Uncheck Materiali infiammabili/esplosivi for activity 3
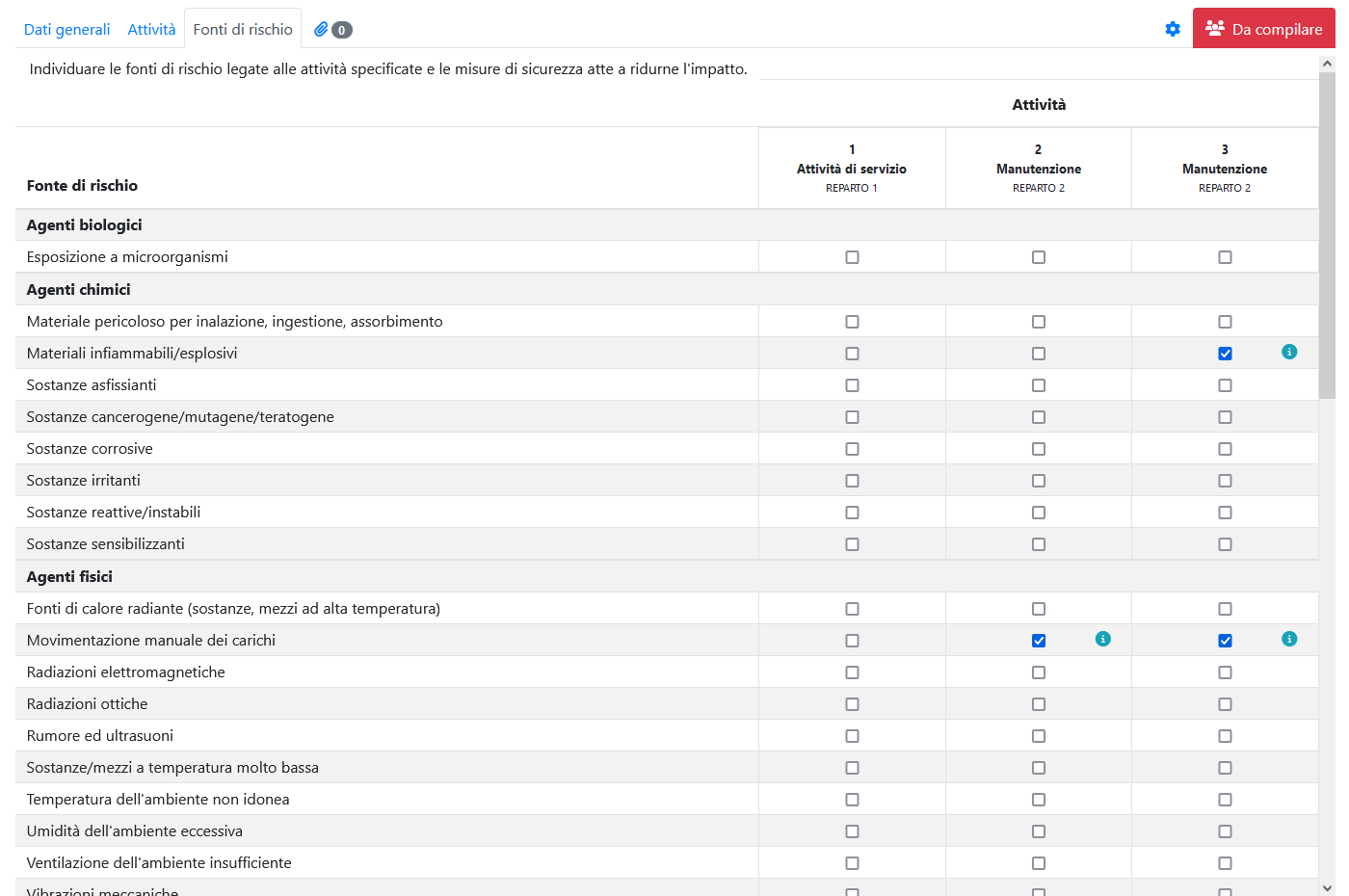 click(x=1225, y=354)
